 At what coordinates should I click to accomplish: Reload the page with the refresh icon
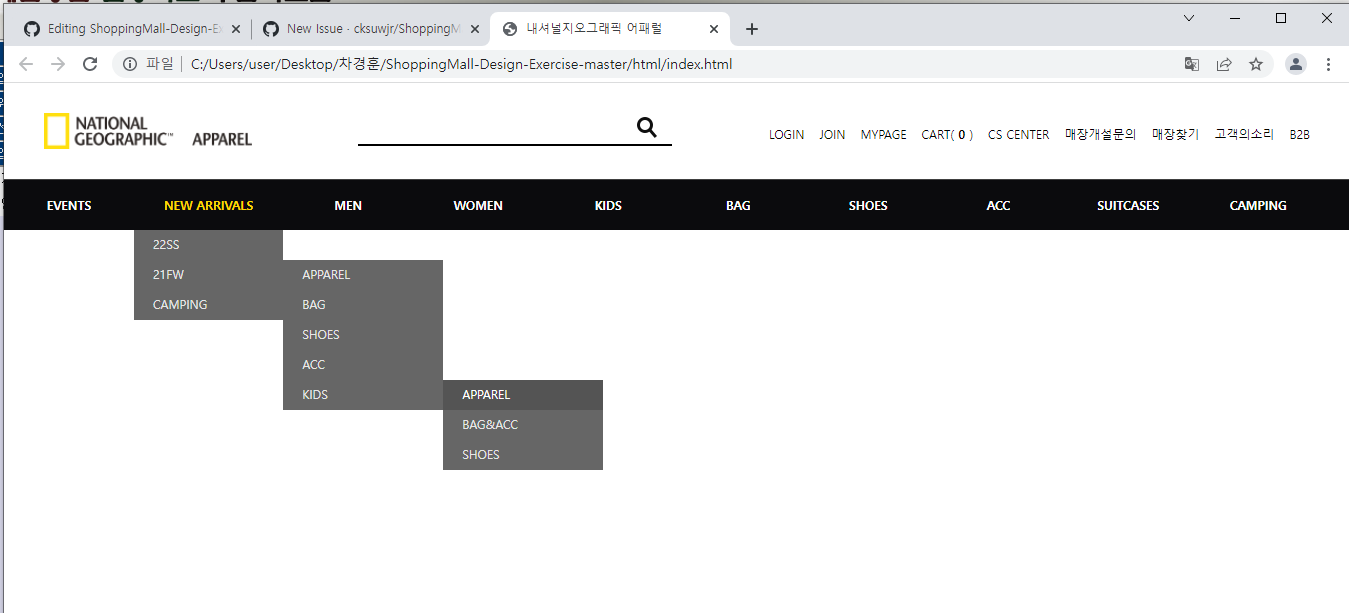(x=90, y=63)
